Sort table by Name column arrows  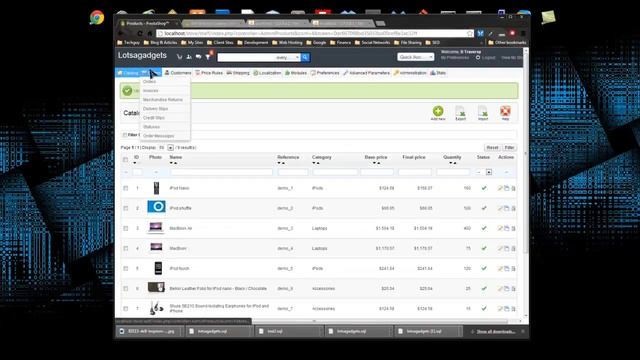[173, 163]
